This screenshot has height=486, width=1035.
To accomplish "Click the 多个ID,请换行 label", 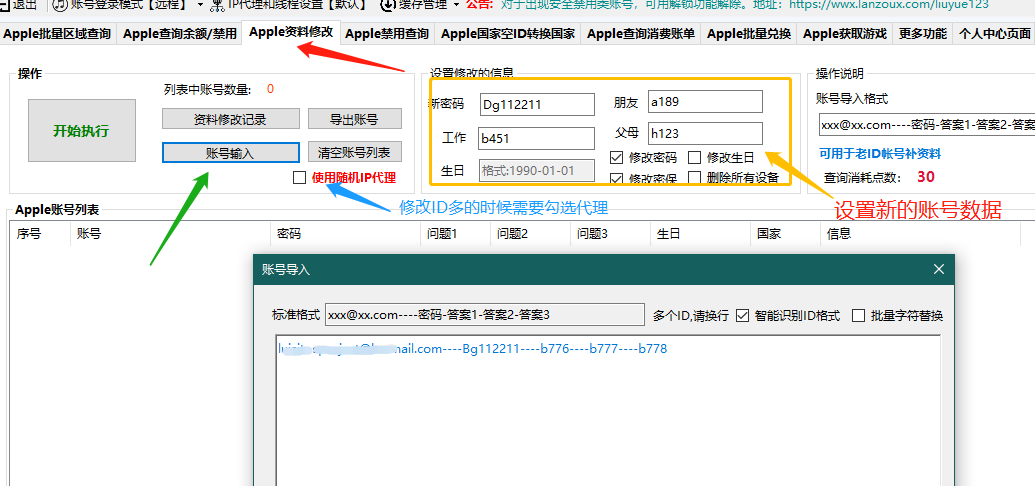I will [x=690, y=316].
